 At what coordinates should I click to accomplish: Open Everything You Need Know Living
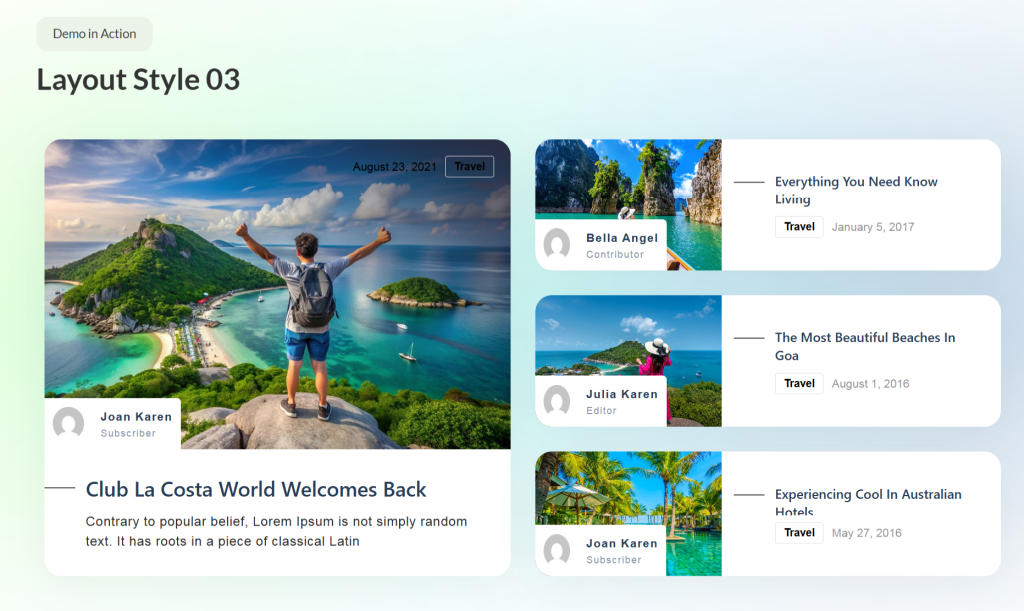[x=856, y=190]
